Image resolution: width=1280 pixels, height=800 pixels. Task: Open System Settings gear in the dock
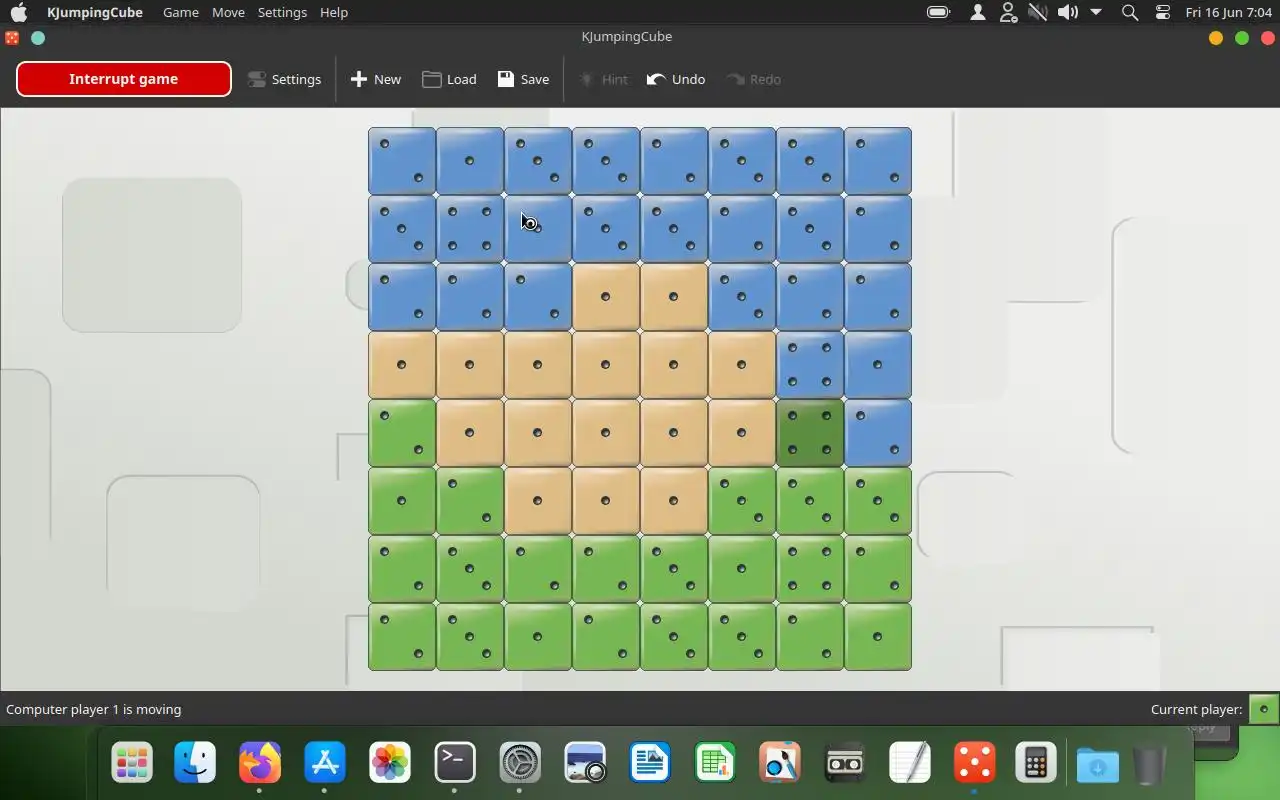pyautogui.click(x=520, y=764)
